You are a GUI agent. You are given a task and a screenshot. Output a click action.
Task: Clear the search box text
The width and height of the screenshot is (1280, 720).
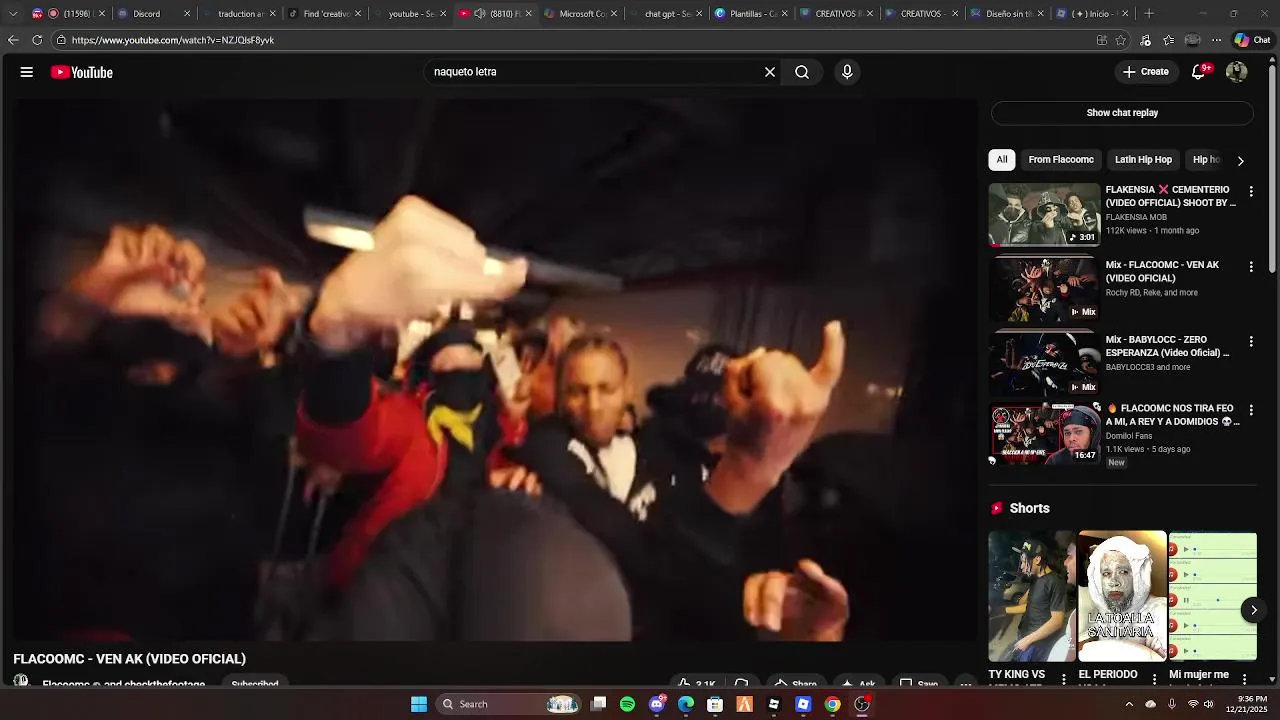coord(770,72)
